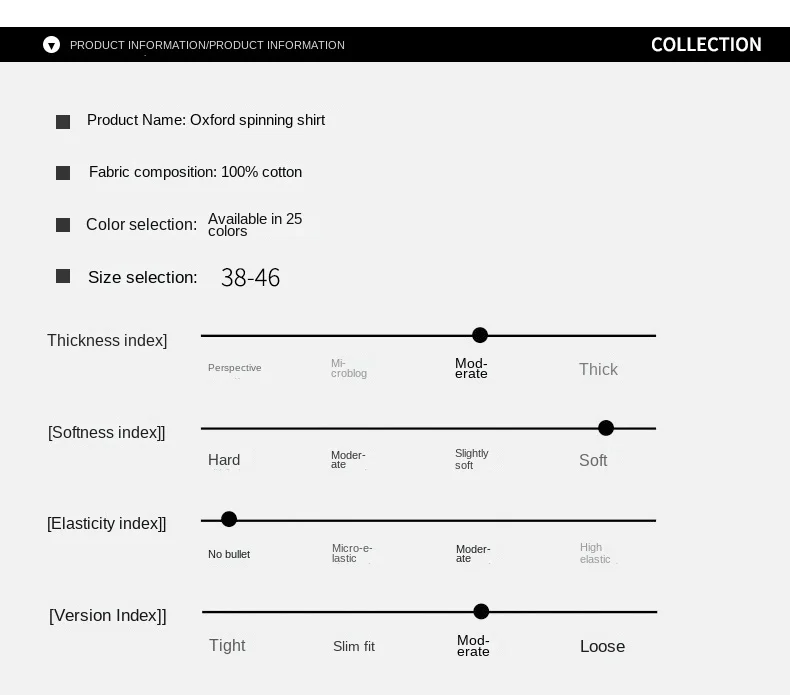Click the PRODUCT INFORMATION header label
Image resolution: width=790 pixels, height=695 pixels.
point(207,45)
